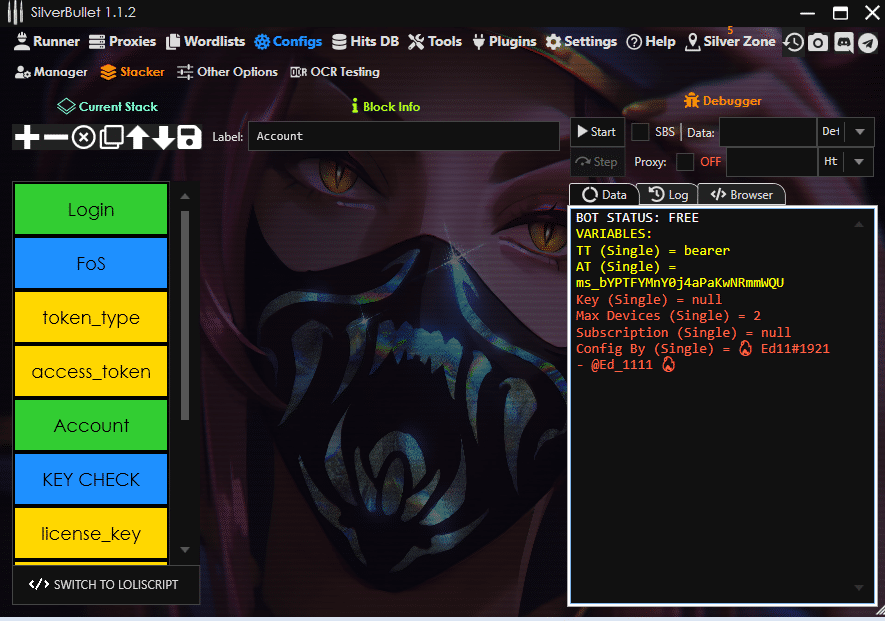
Task: Click the 'TT (Single) = bearer' line
Action: (x=653, y=251)
